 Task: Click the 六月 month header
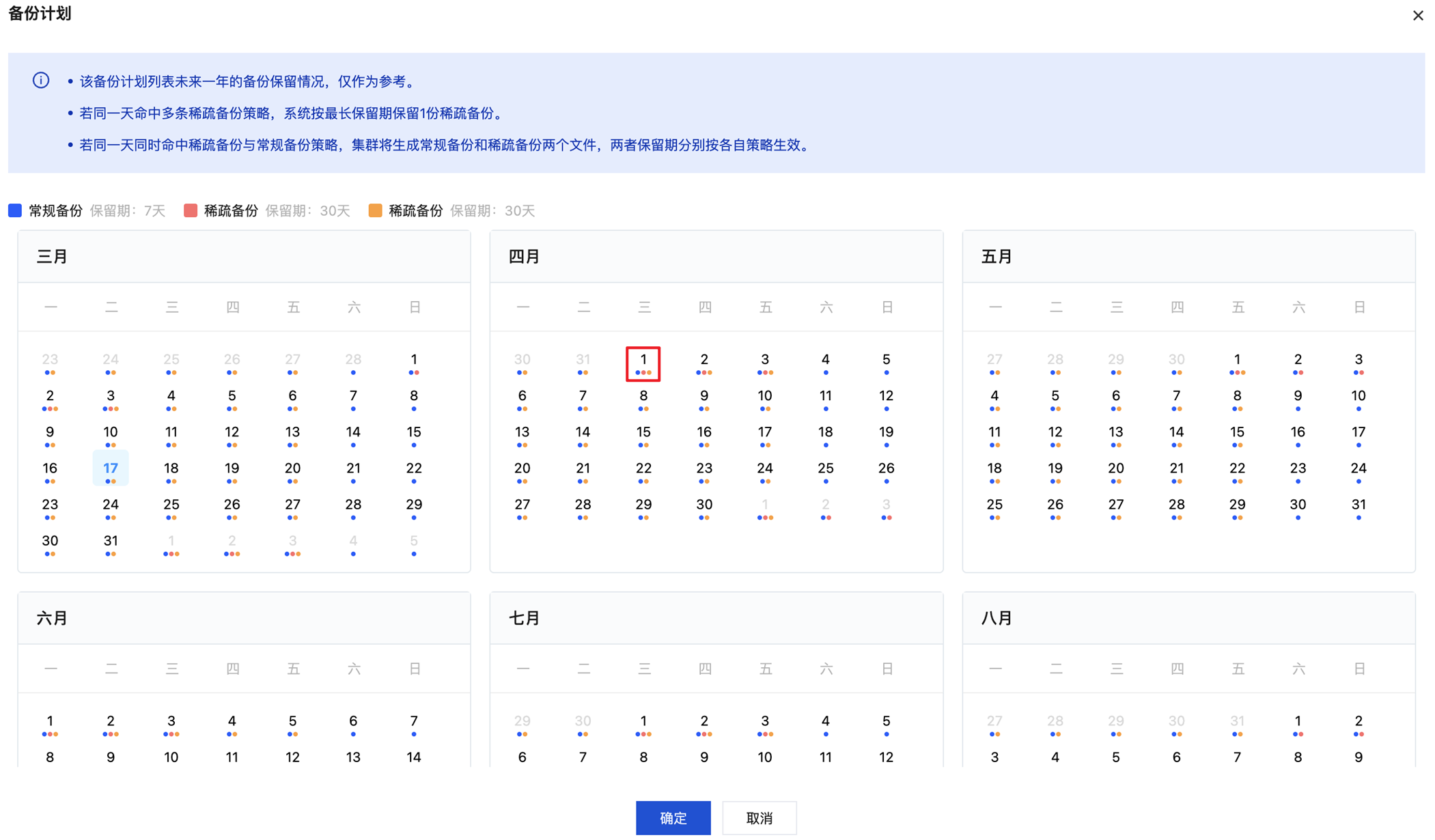pos(52,618)
